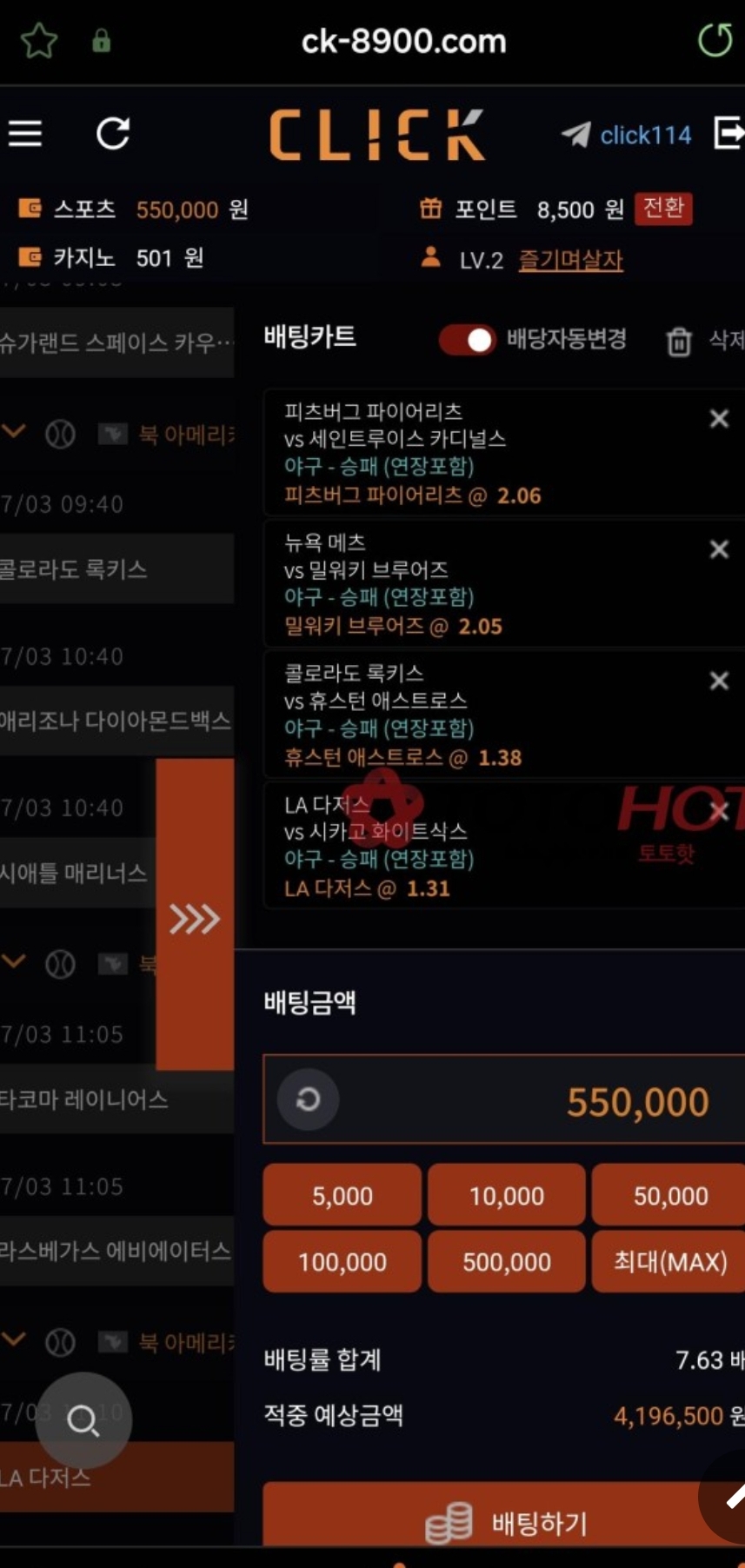Image resolution: width=745 pixels, height=1568 pixels.
Task: Reset the bet amount with the circular arrow icon
Action: 308,1100
